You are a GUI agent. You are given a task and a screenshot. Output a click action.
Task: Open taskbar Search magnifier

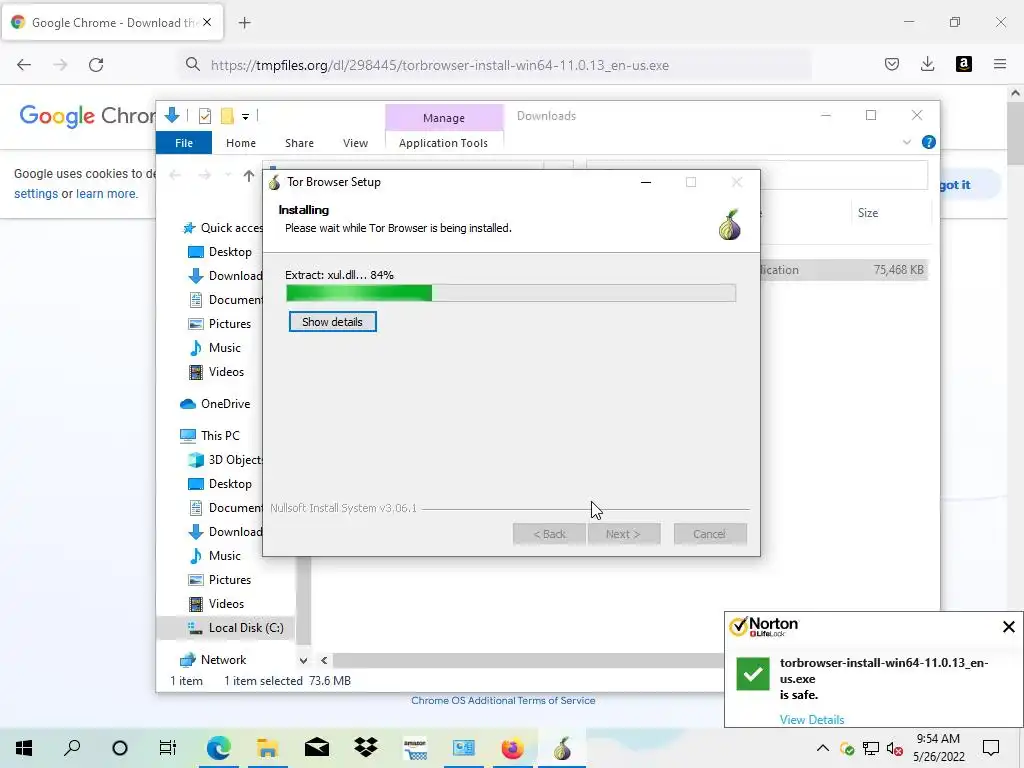72,748
